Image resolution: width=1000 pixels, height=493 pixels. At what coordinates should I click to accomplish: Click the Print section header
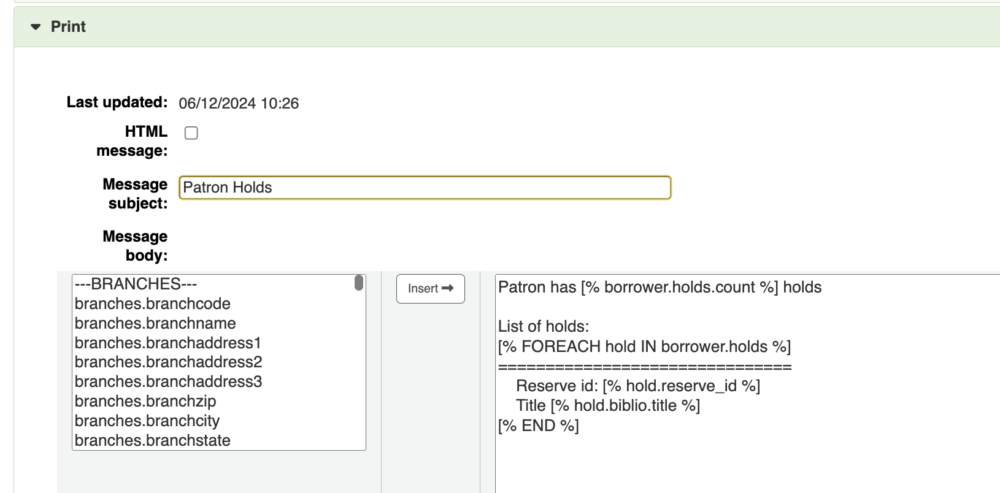coord(68,27)
